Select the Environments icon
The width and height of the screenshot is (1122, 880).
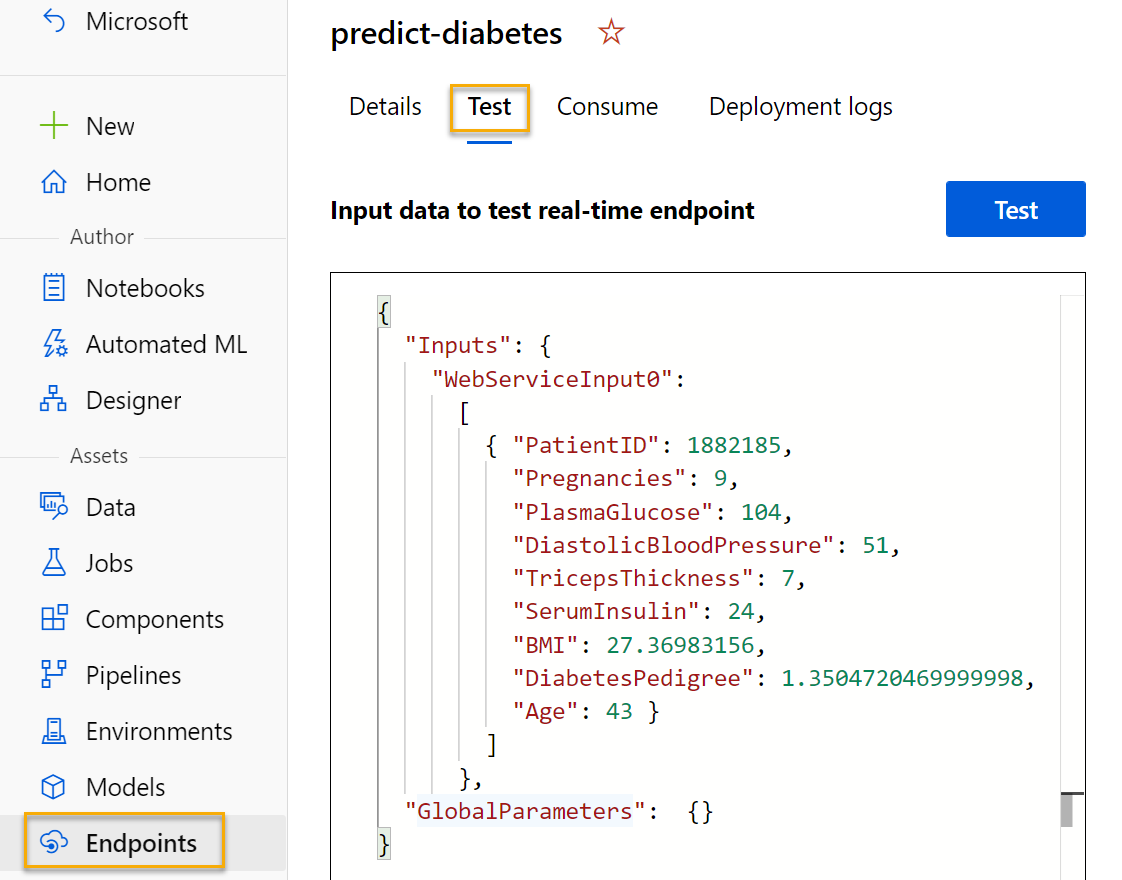point(53,731)
